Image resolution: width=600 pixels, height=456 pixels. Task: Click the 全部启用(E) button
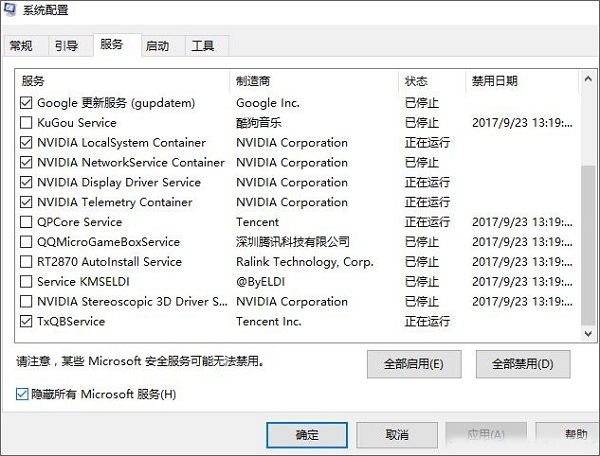pos(414,364)
